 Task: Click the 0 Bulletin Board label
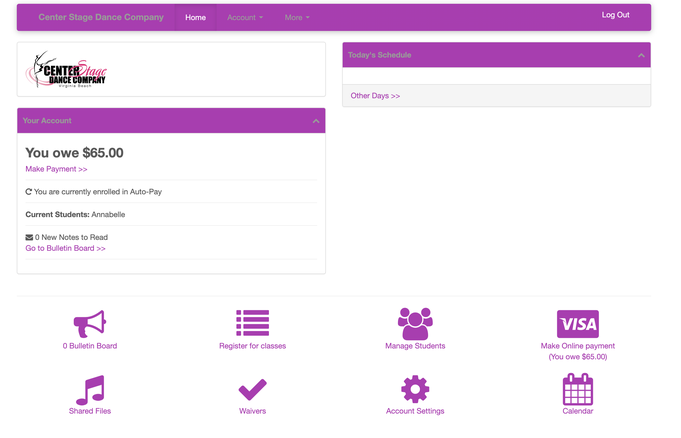[x=90, y=346]
